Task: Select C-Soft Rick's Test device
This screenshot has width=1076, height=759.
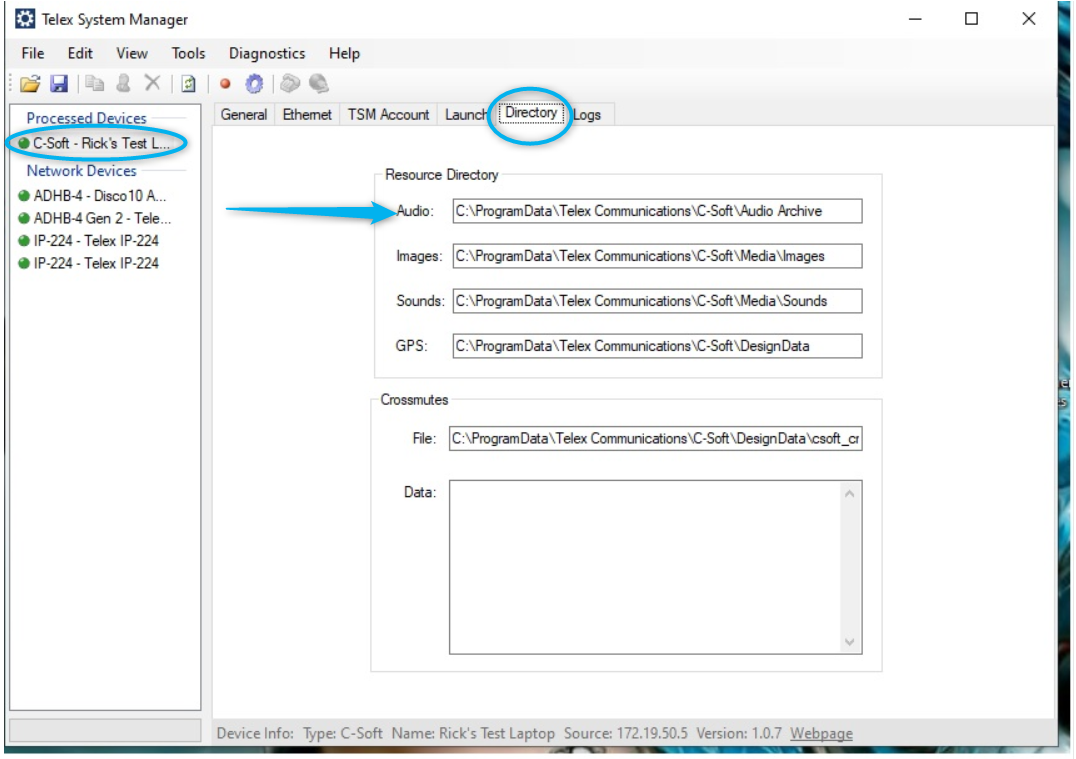Action: pyautogui.click(x=102, y=143)
